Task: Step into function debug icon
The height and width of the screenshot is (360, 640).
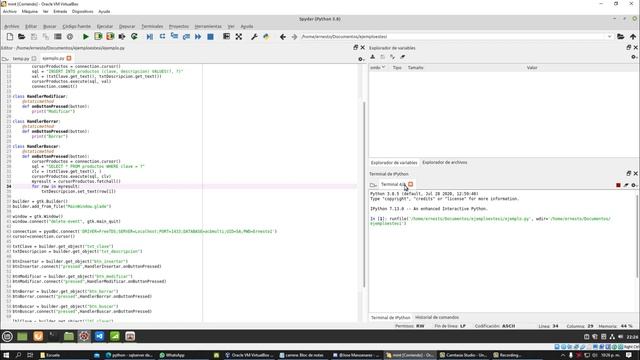Action: pos(174,37)
